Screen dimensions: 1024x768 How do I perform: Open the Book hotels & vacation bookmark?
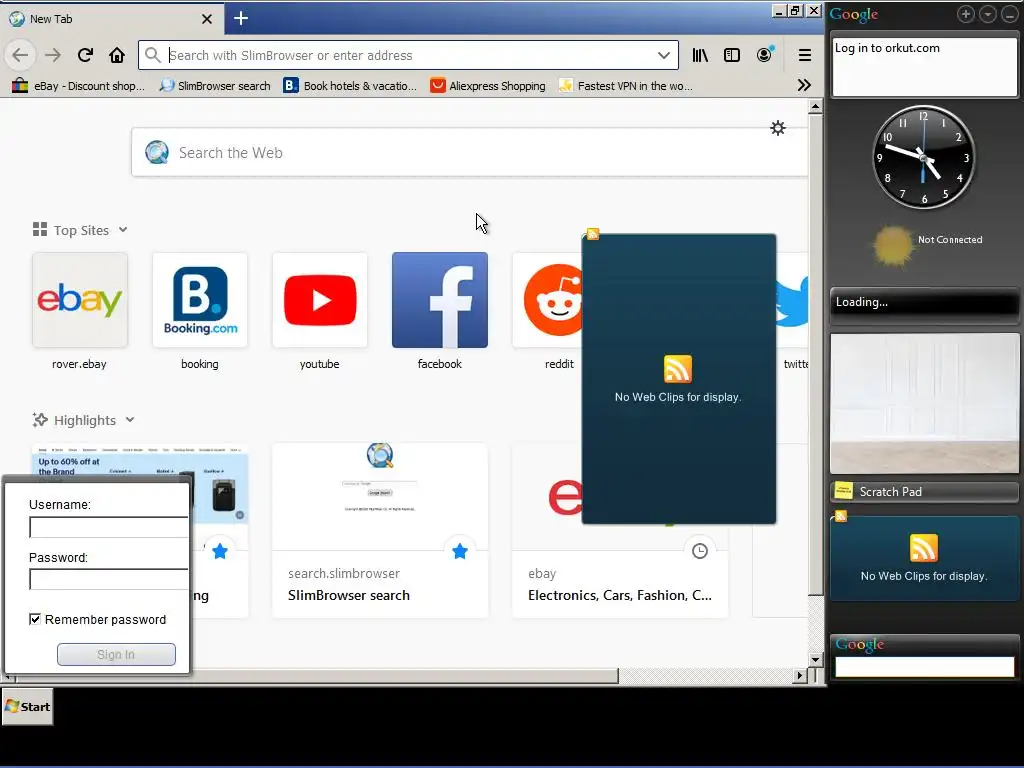point(350,86)
